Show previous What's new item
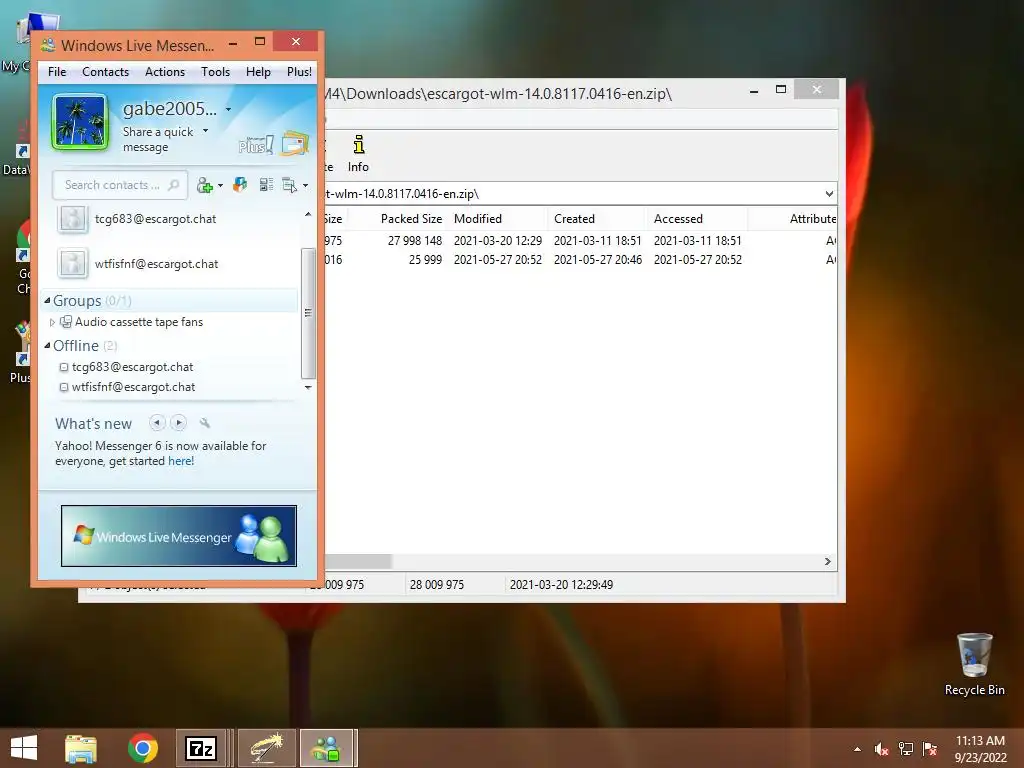The height and width of the screenshot is (768, 1024). [157, 423]
